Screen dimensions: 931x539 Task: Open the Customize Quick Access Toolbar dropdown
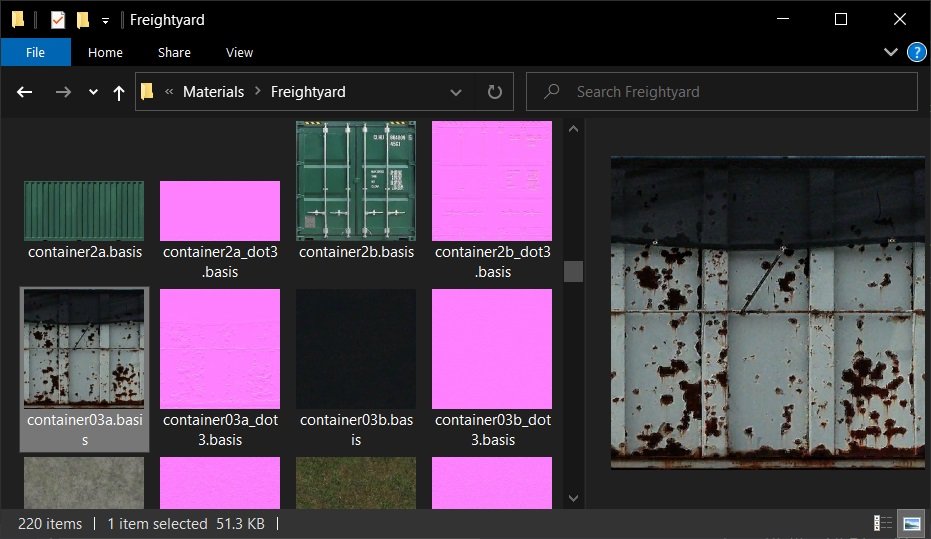click(x=105, y=21)
